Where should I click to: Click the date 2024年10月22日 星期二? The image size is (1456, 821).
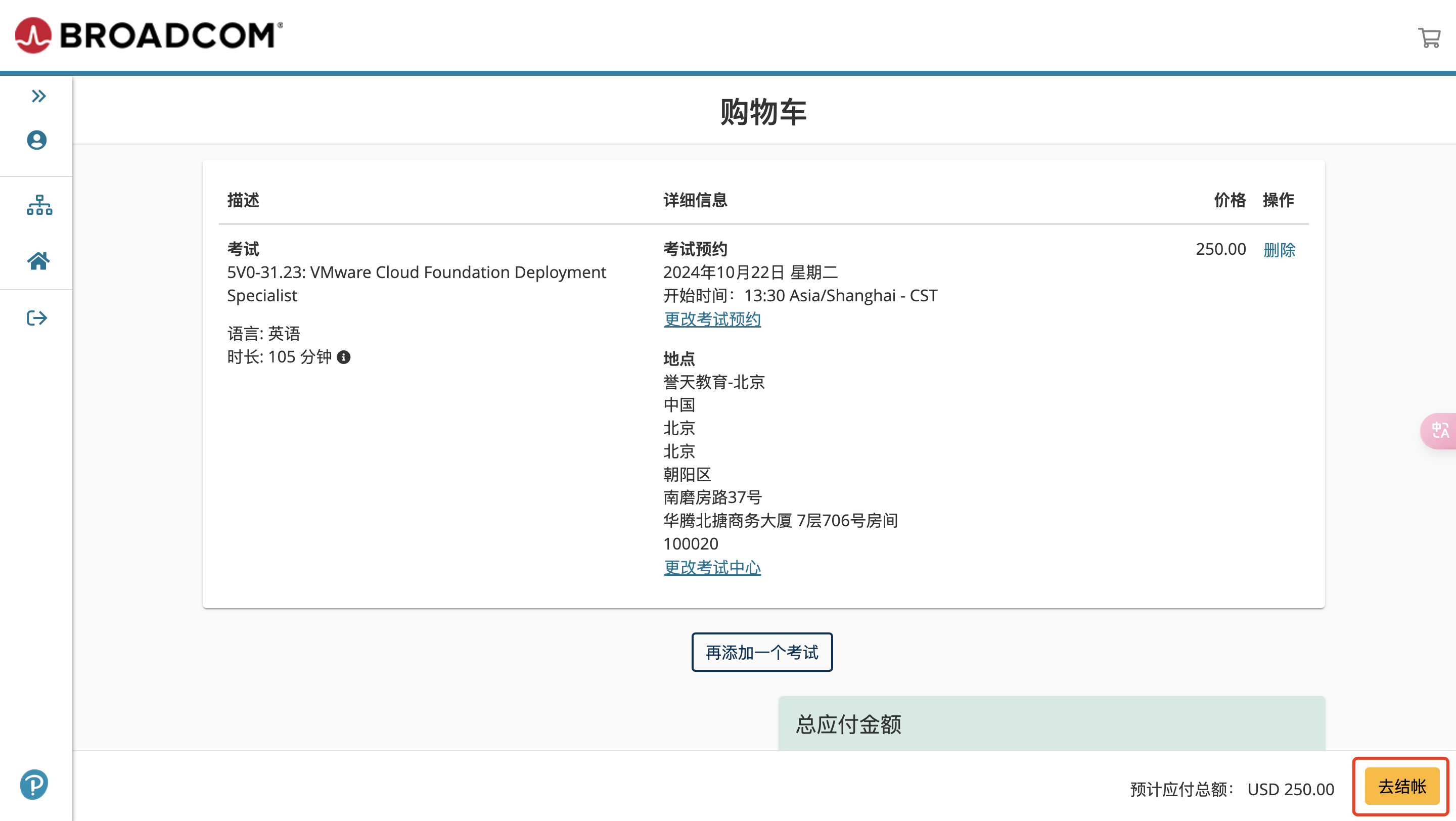tap(750, 272)
